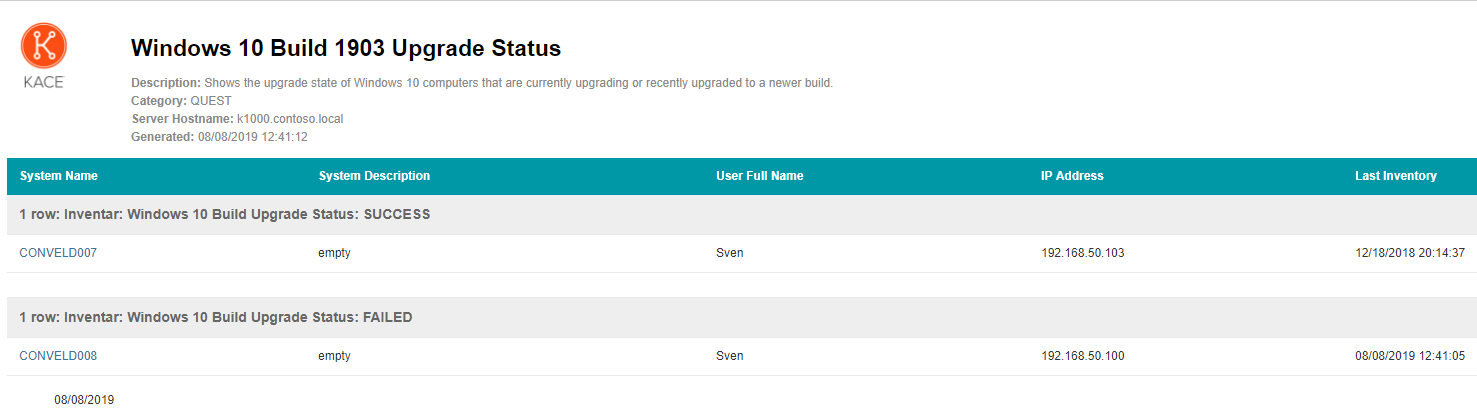Screen dimensions: 1477x412
Task: Click the Category QUEST line
Action: (181, 101)
